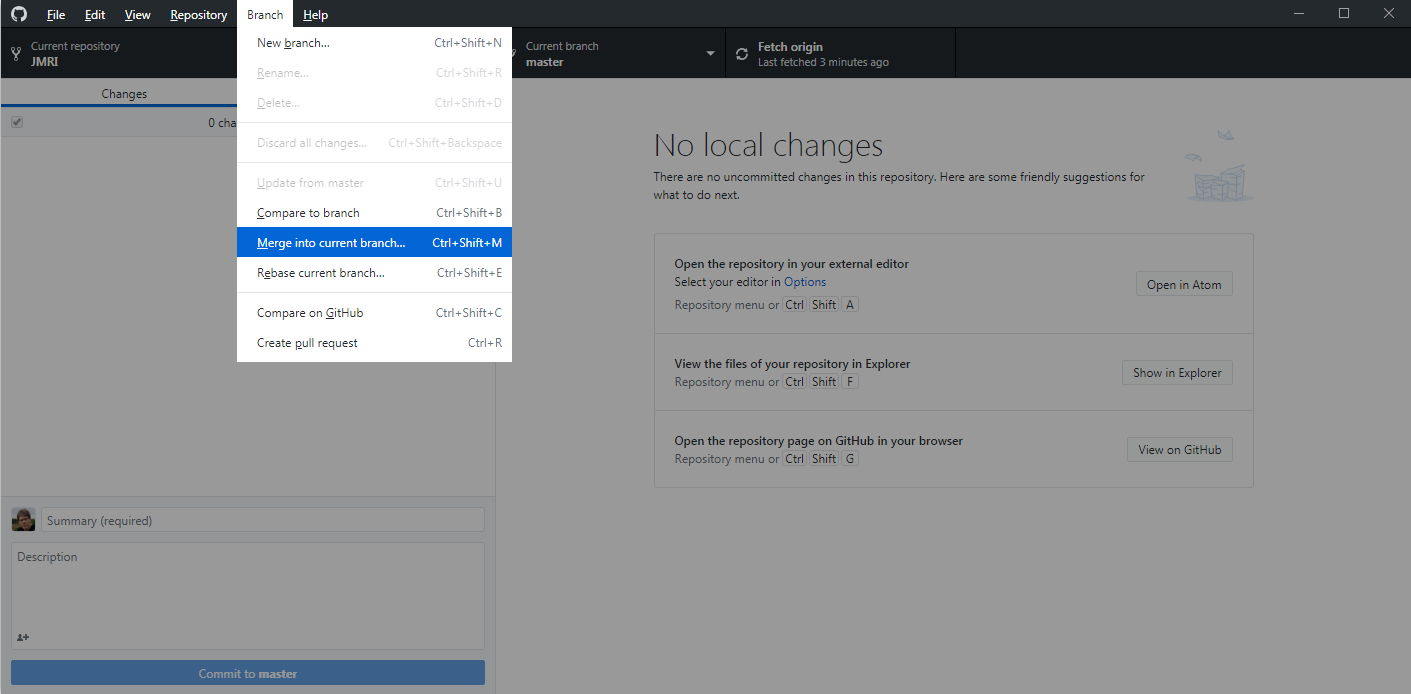This screenshot has height=694, width=1411.
Task: Click the Summary (required) input field
Action: 262,520
